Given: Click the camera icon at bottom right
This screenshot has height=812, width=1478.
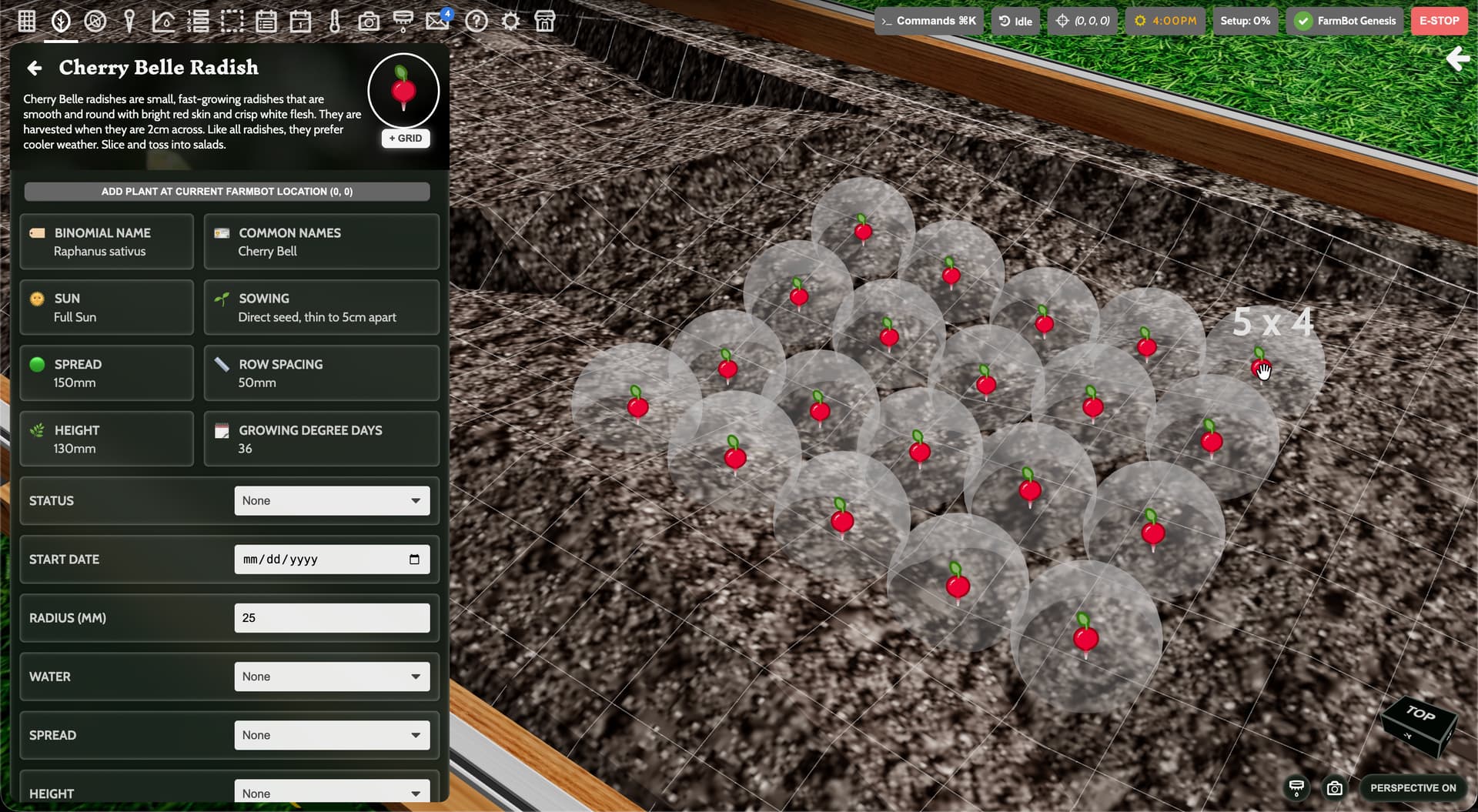Looking at the screenshot, I should tap(1335, 788).
